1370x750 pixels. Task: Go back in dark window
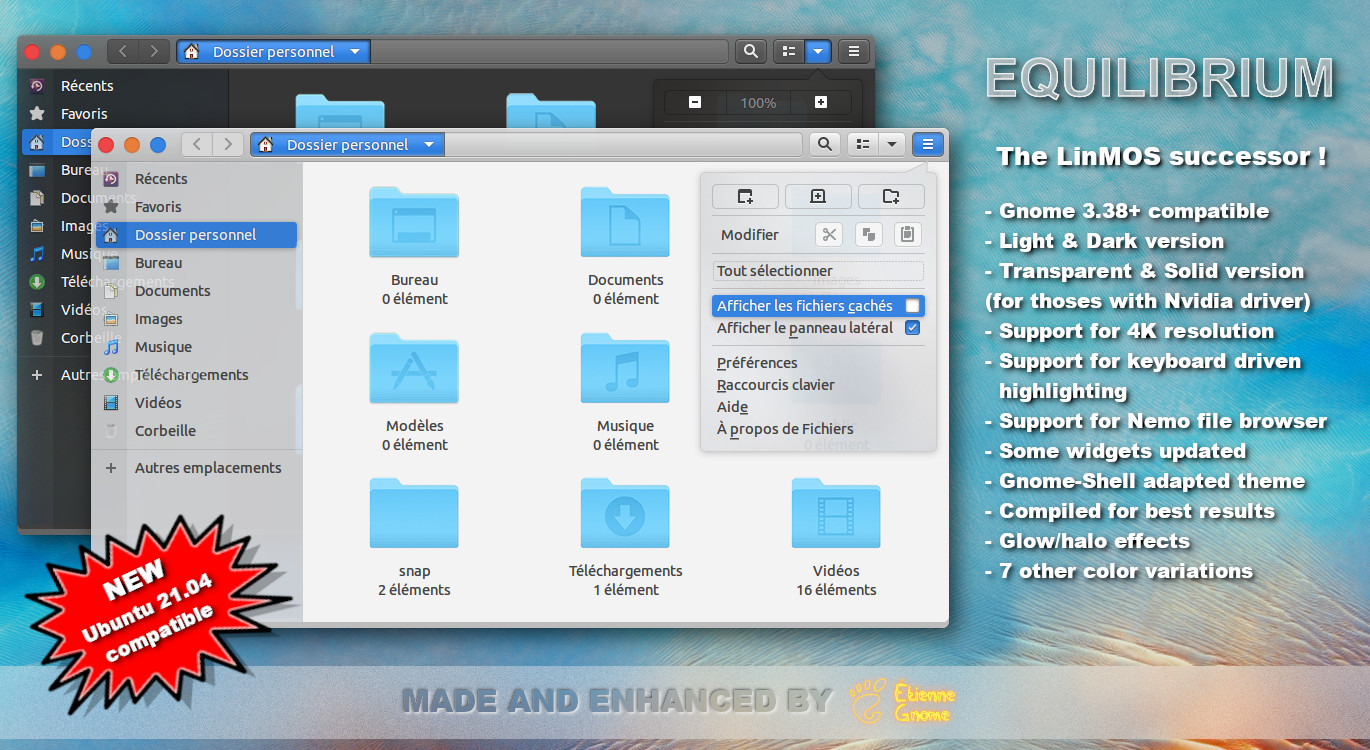pyautogui.click(x=123, y=52)
